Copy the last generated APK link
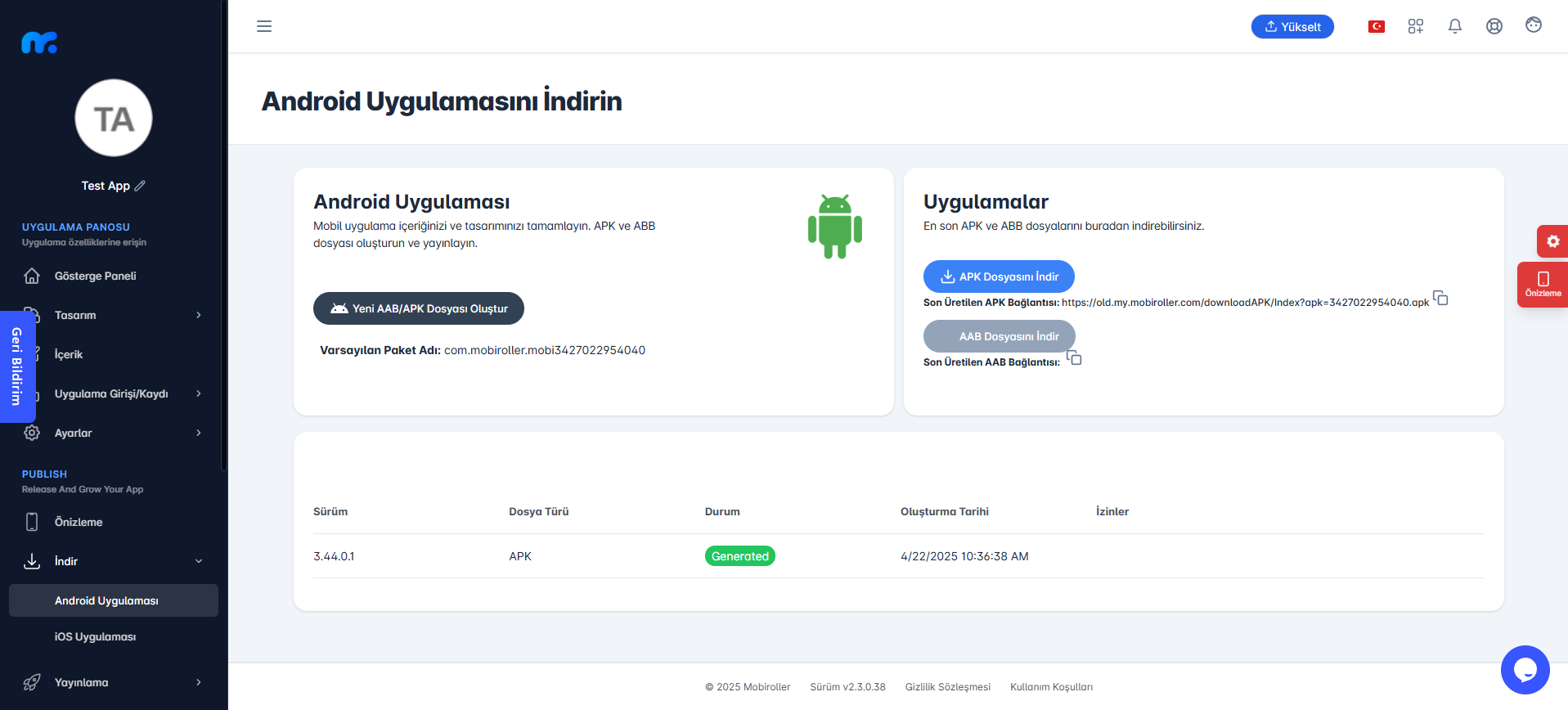1568x710 pixels. tap(1440, 298)
